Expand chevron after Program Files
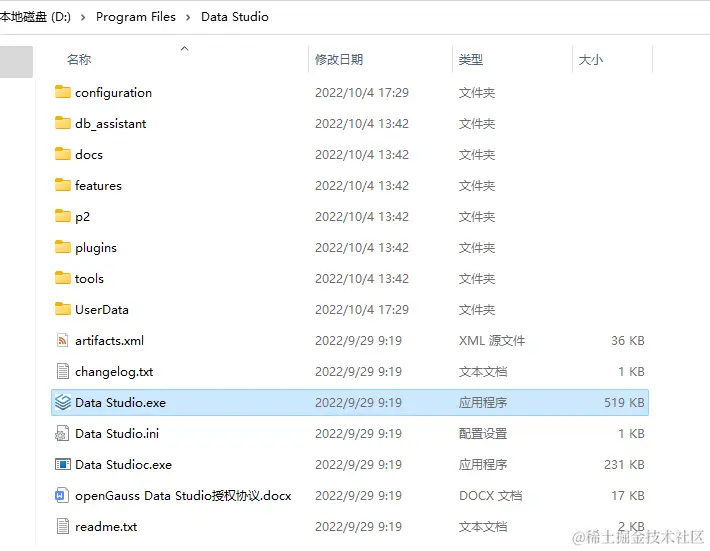Viewport: 710px width, 551px height. point(188,17)
